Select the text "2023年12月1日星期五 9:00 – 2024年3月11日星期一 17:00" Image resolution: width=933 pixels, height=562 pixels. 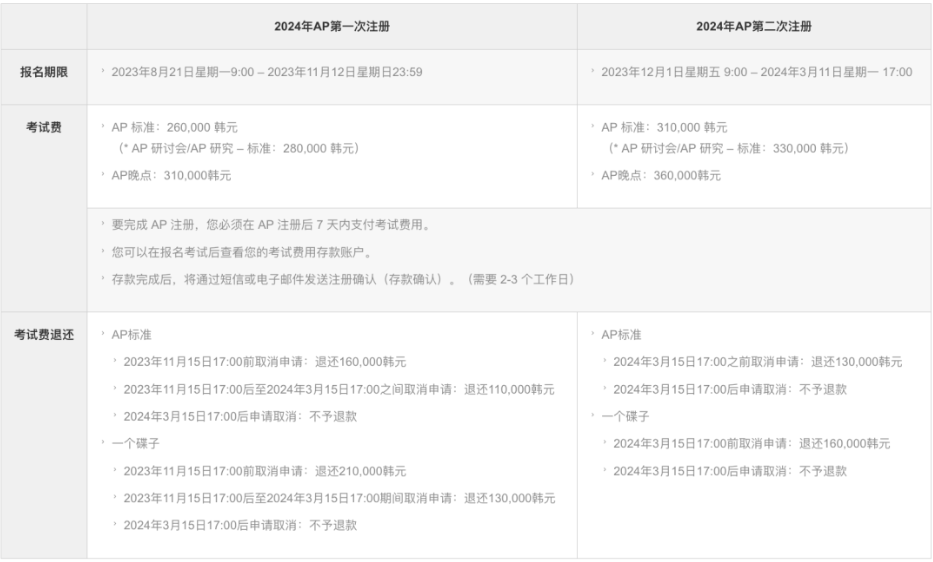click(x=756, y=72)
